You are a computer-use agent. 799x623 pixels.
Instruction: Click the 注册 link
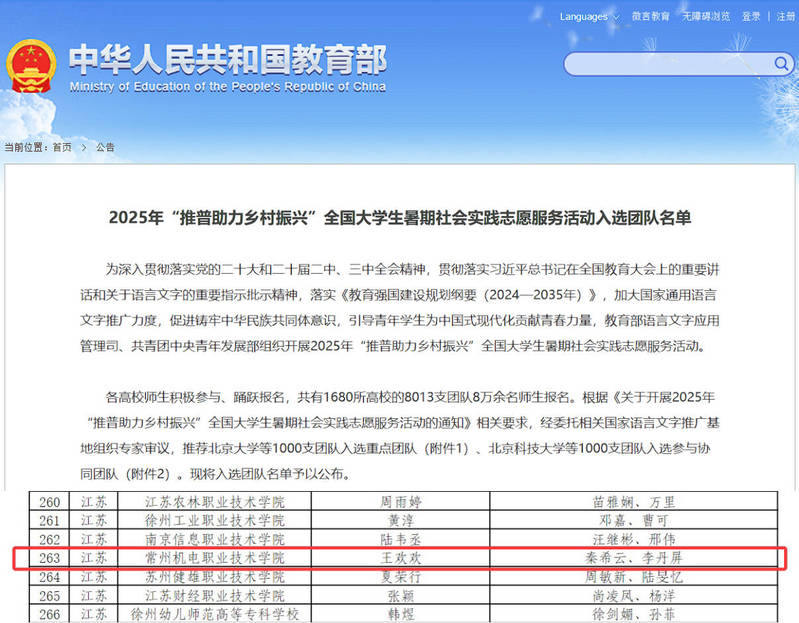click(x=786, y=16)
